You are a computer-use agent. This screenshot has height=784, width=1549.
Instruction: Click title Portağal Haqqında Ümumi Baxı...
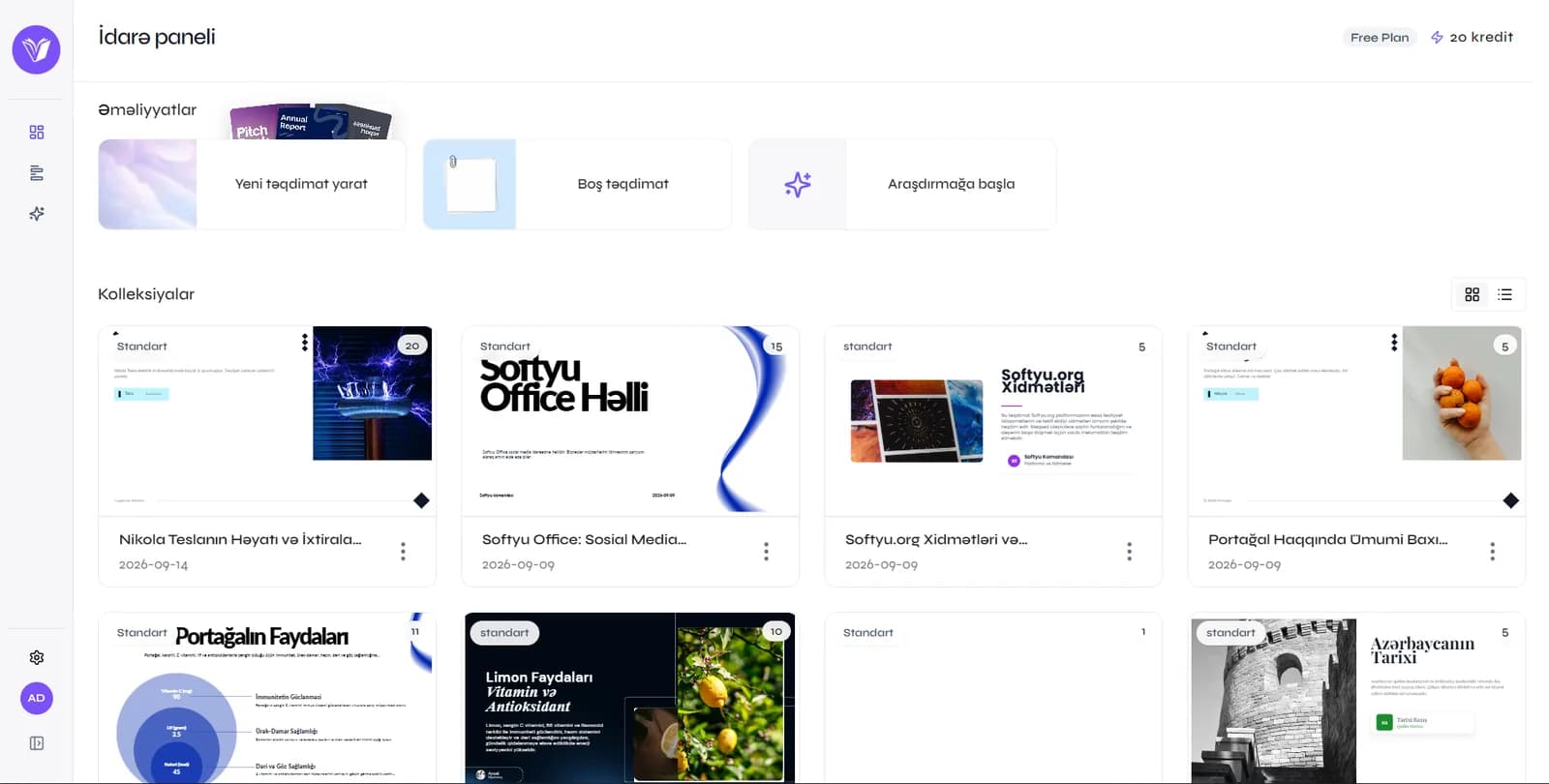[1328, 539]
